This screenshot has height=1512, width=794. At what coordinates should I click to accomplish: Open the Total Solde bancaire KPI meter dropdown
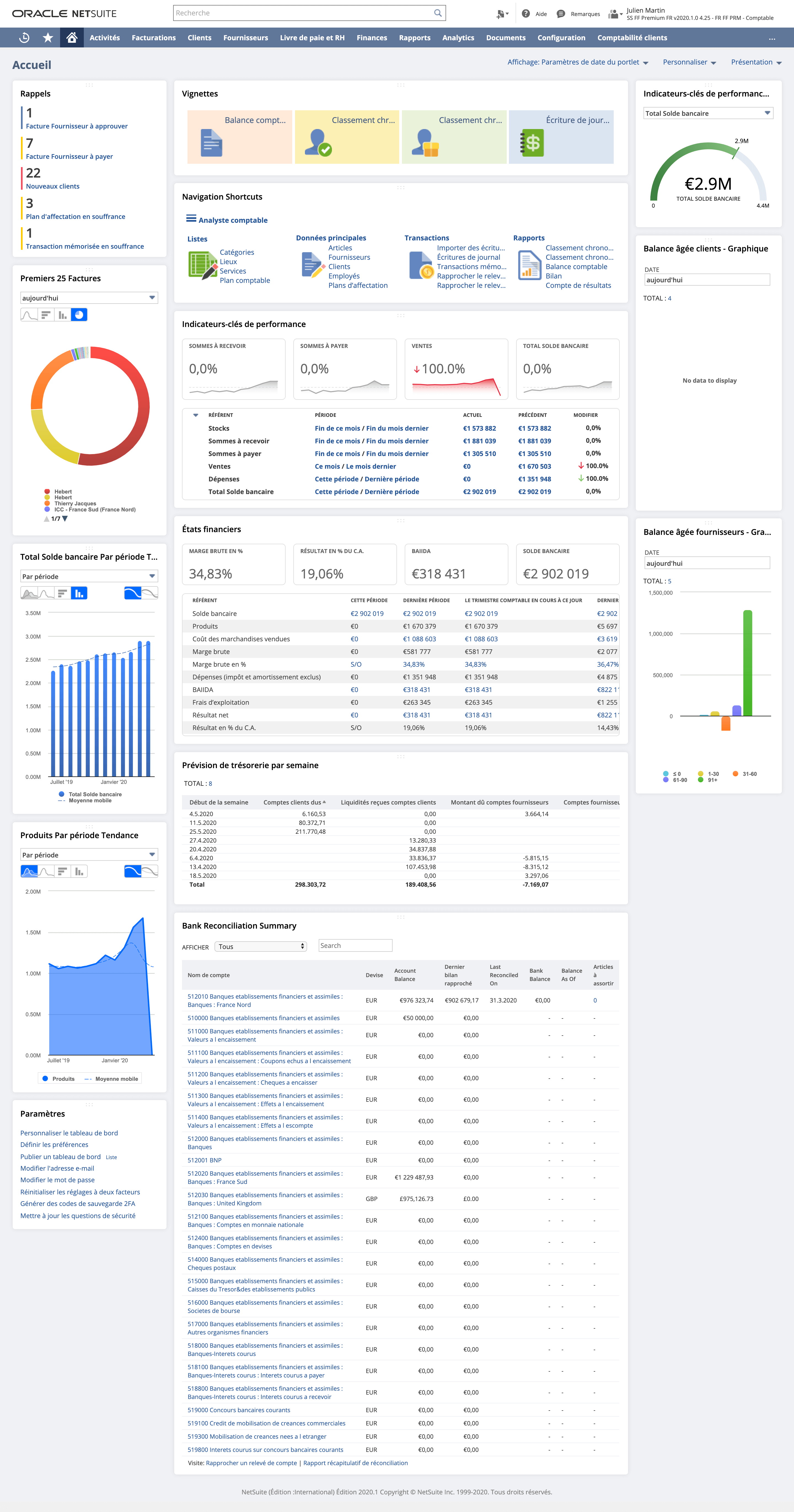(708, 113)
